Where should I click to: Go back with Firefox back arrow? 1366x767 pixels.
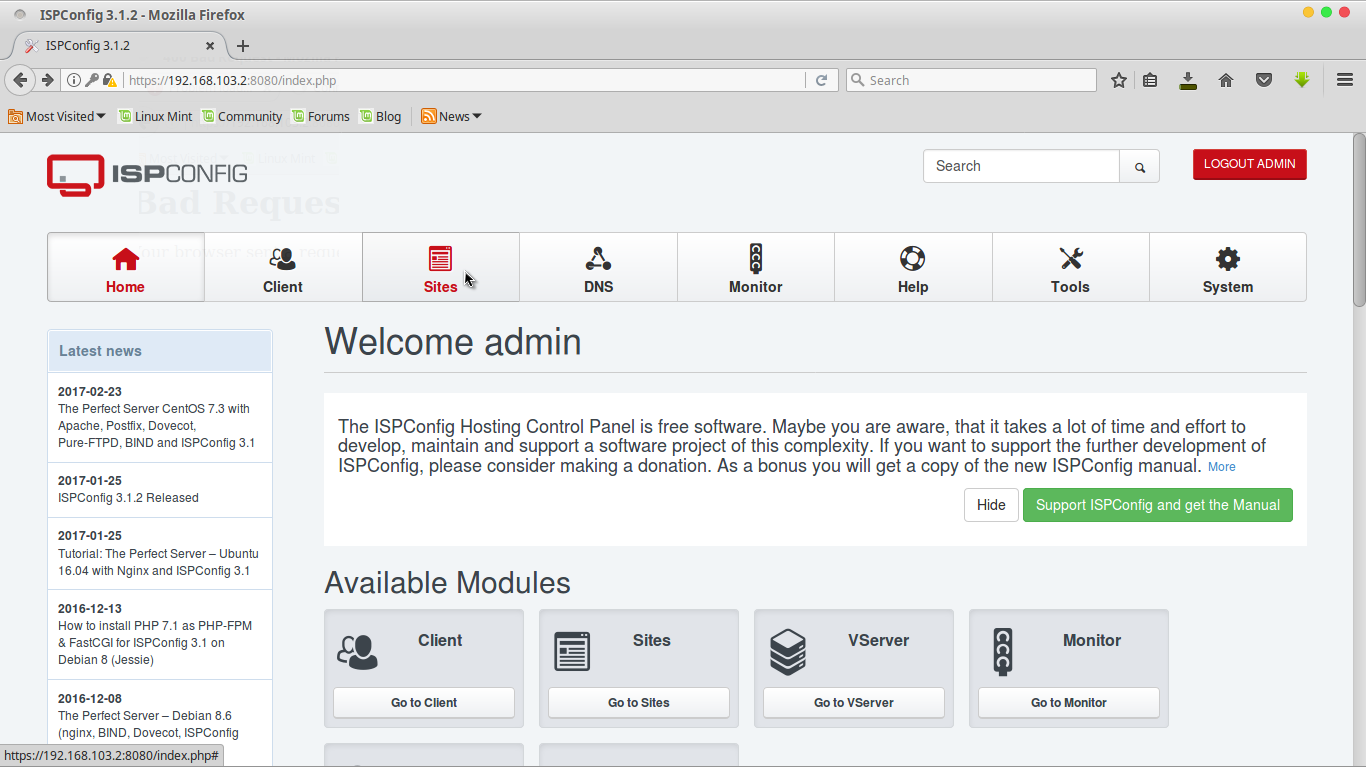click(x=20, y=80)
